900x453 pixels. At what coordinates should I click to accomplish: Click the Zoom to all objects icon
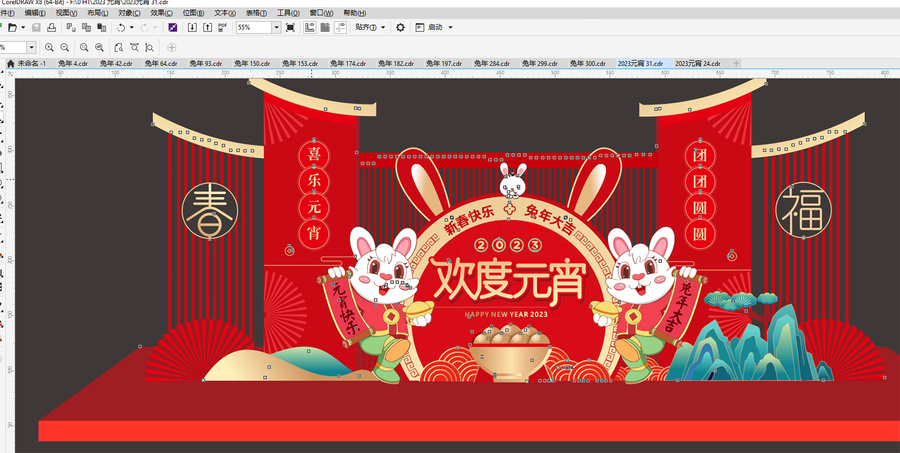click(x=100, y=48)
